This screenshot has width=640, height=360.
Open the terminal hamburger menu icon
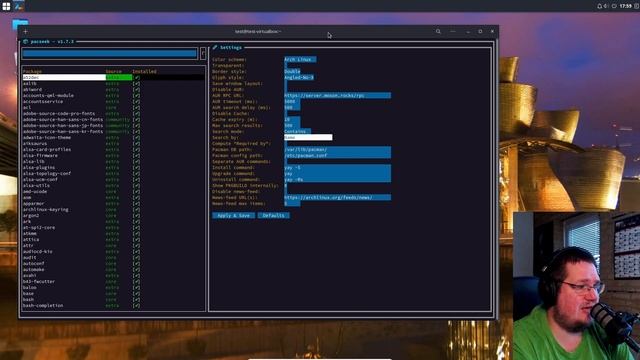453,31
